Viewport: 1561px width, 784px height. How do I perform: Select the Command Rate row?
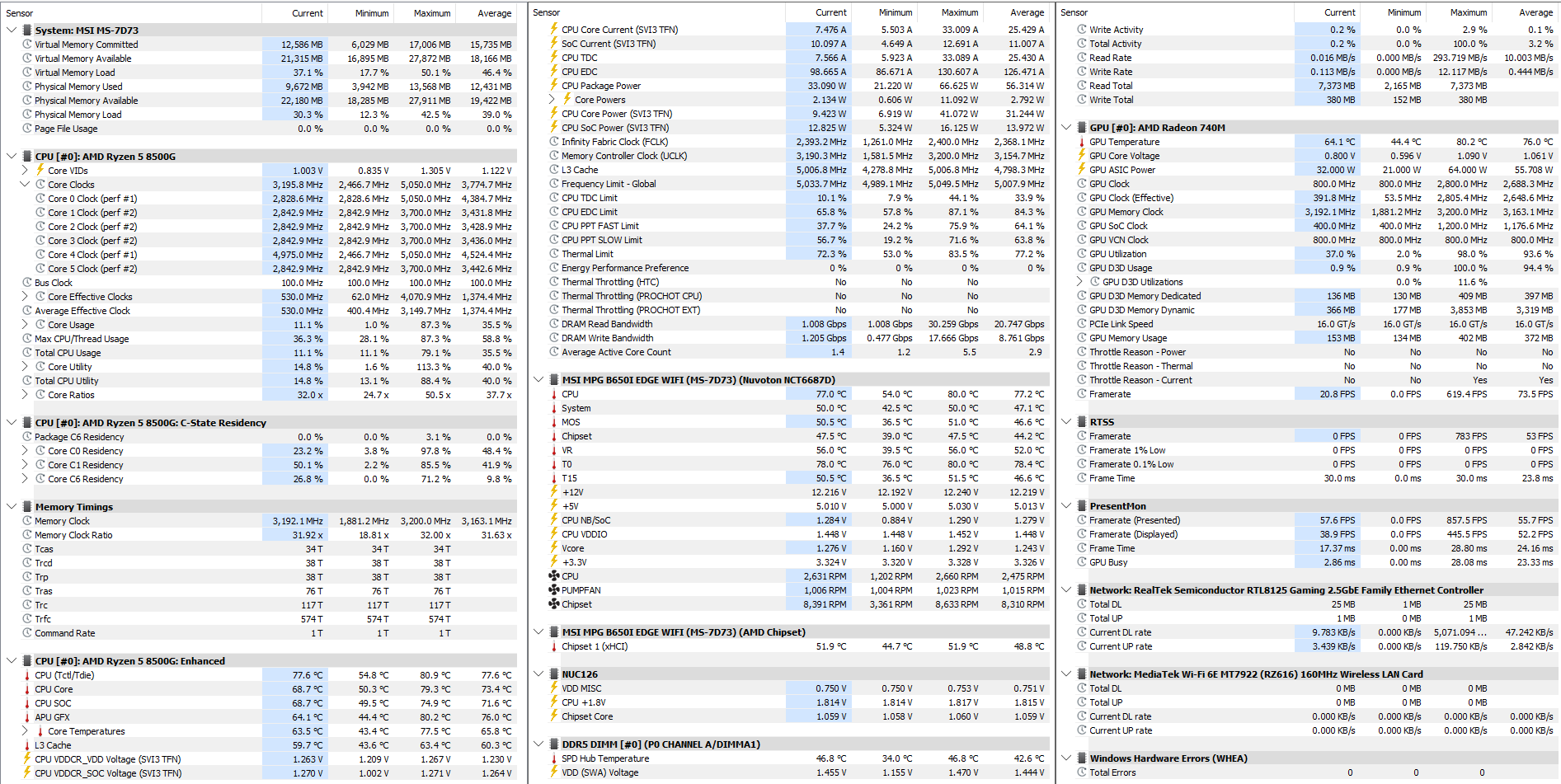tap(261, 633)
